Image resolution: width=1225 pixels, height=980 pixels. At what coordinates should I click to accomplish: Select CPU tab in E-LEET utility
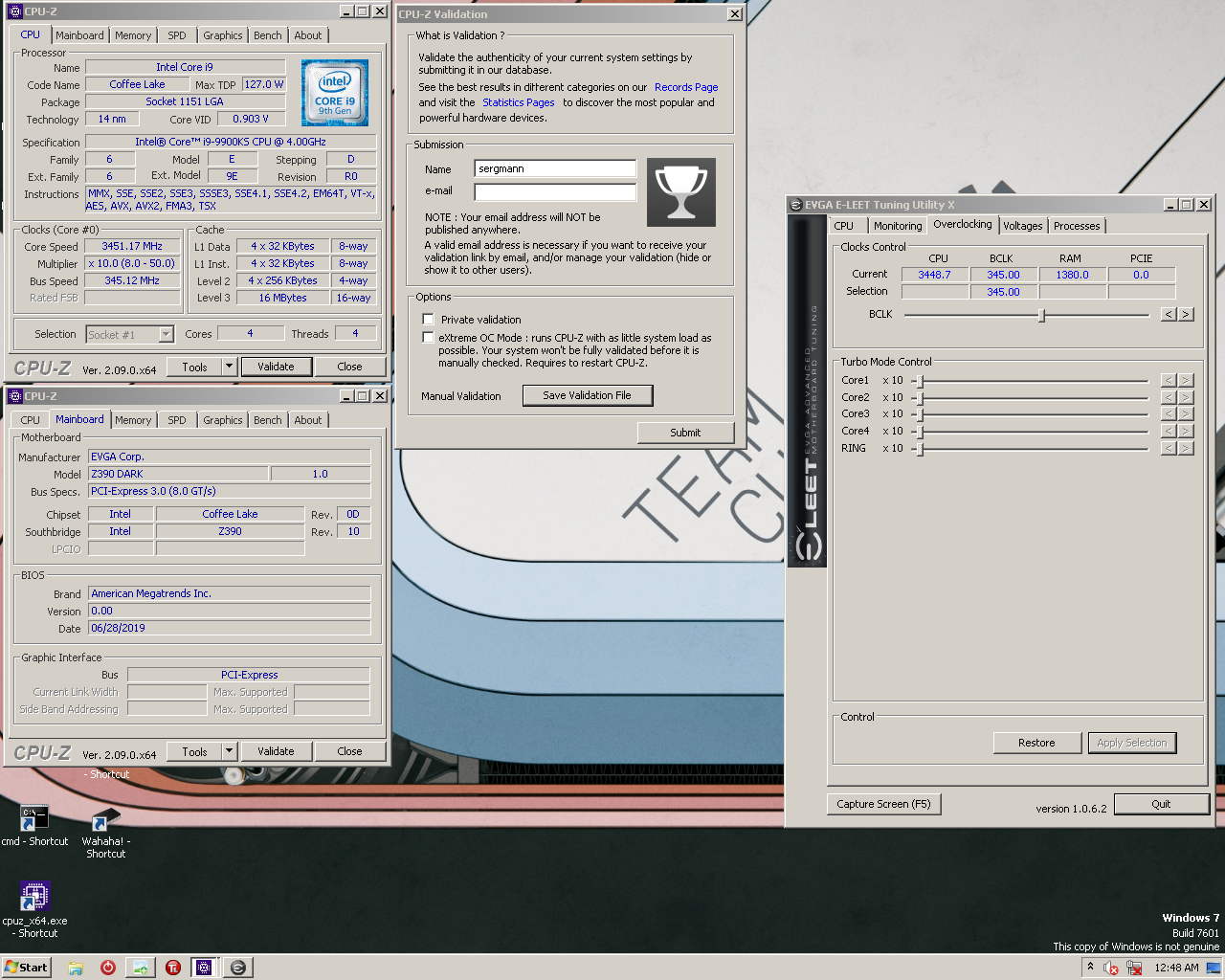point(843,226)
